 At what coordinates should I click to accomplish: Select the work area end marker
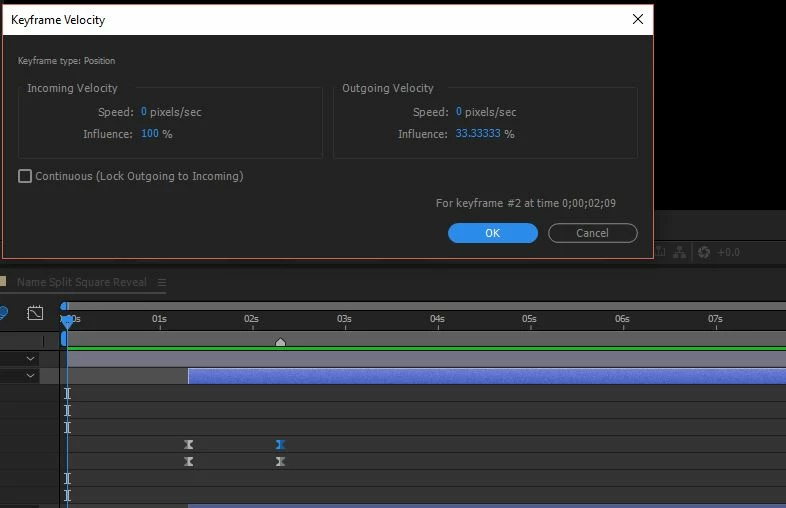pyautogui.click(x=280, y=342)
